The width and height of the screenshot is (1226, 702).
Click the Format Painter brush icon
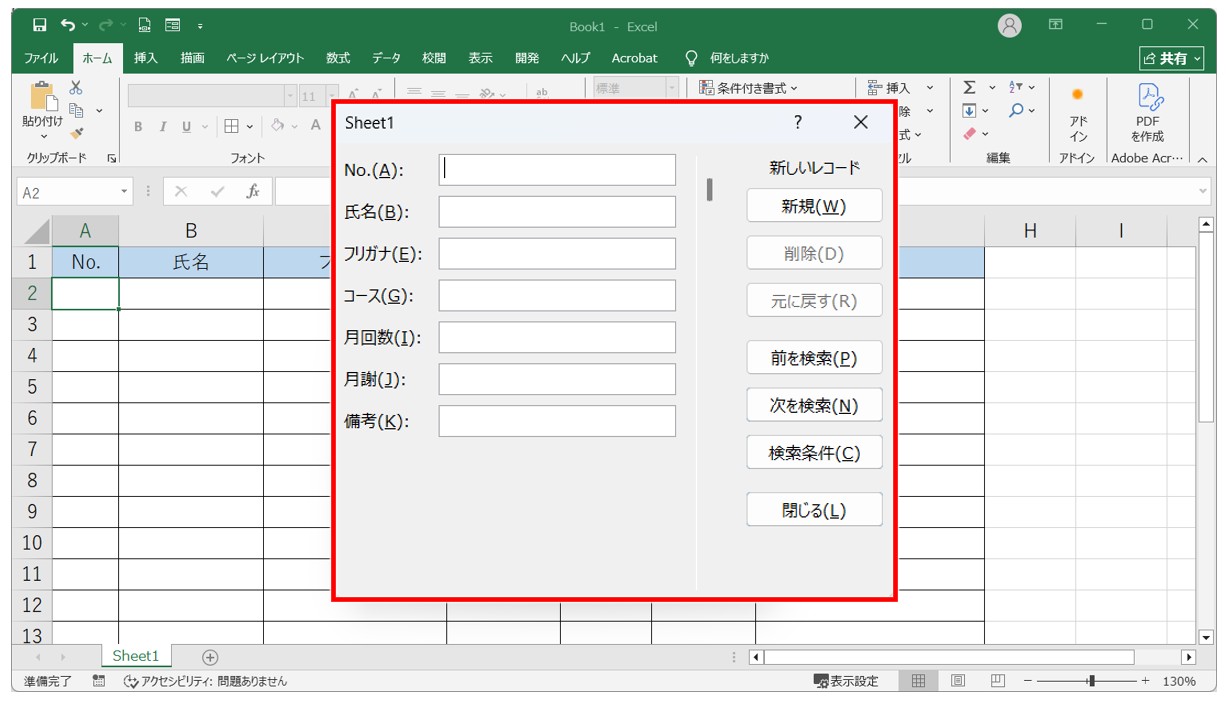click(76, 133)
